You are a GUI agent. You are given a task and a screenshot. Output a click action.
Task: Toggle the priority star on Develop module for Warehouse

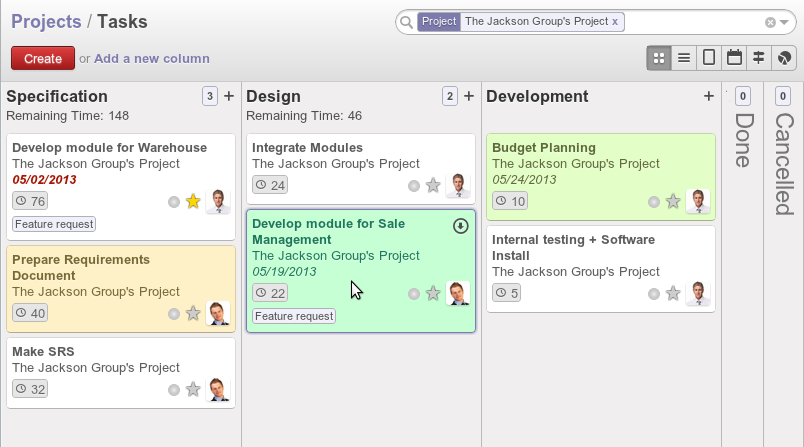tap(193, 202)
